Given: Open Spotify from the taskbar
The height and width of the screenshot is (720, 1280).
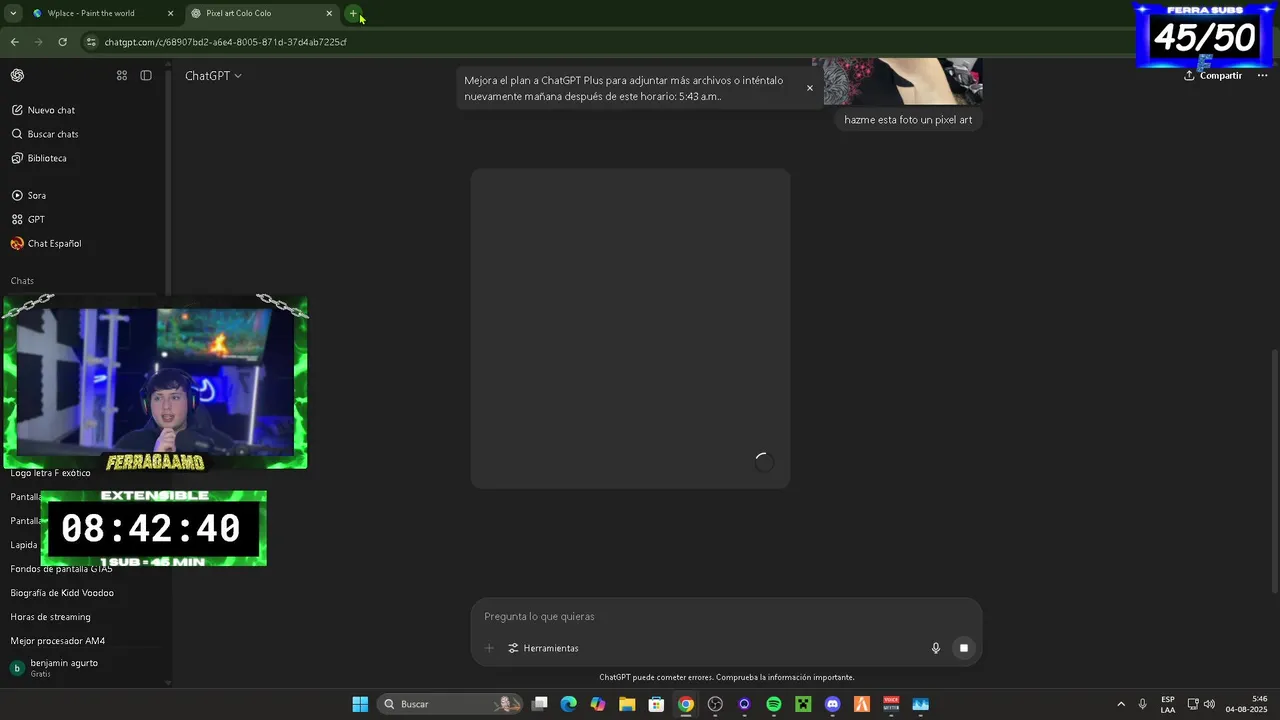Looking at the screenshot, I should [x=774, y=704].
